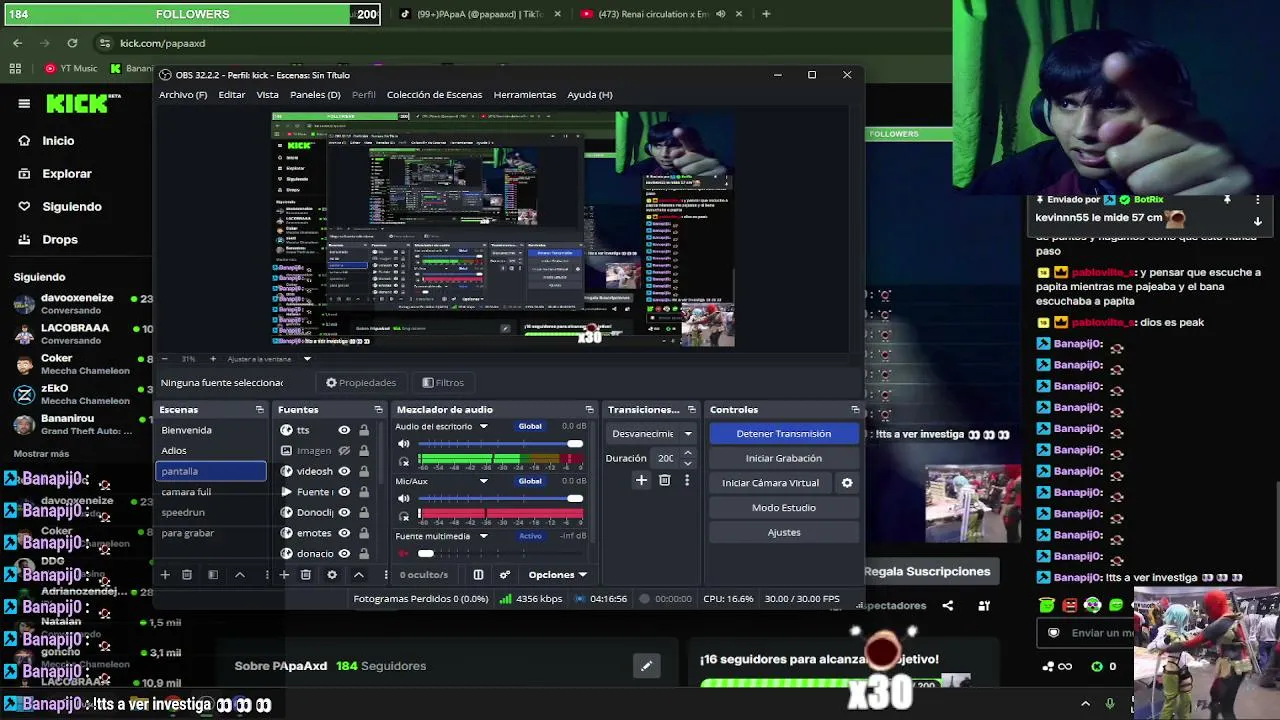Add a new scene in the Escenas panel
This screenshot has height=720, width=1280.
pyautogui.click(x=165, y=575)
